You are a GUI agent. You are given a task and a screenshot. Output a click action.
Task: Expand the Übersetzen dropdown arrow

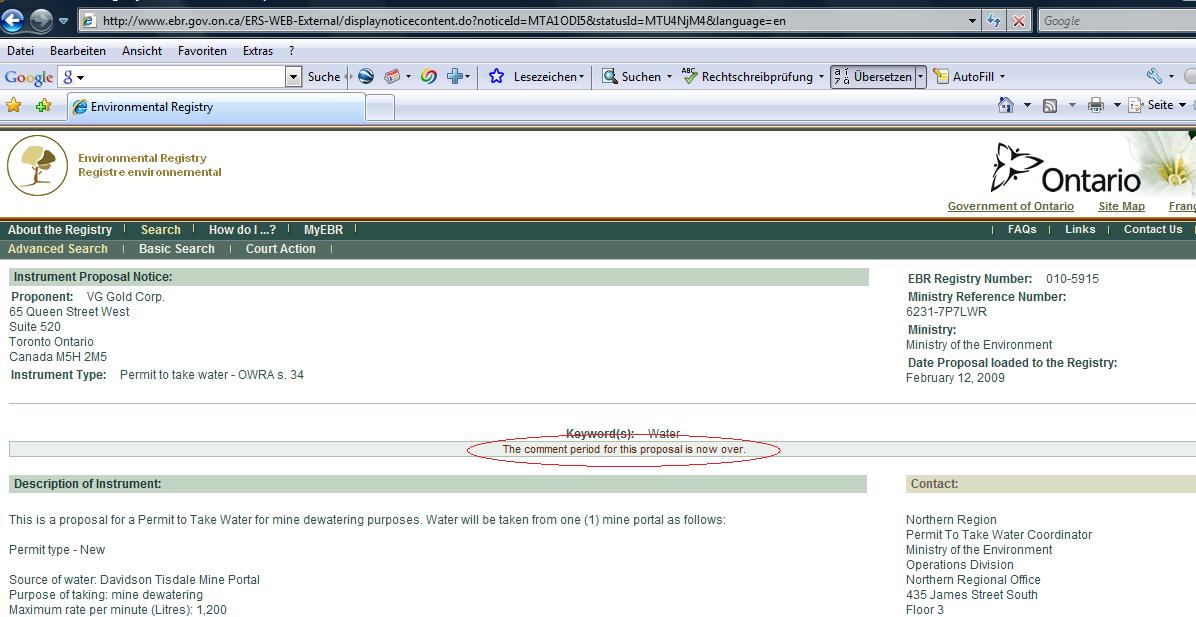click(921, 76)
